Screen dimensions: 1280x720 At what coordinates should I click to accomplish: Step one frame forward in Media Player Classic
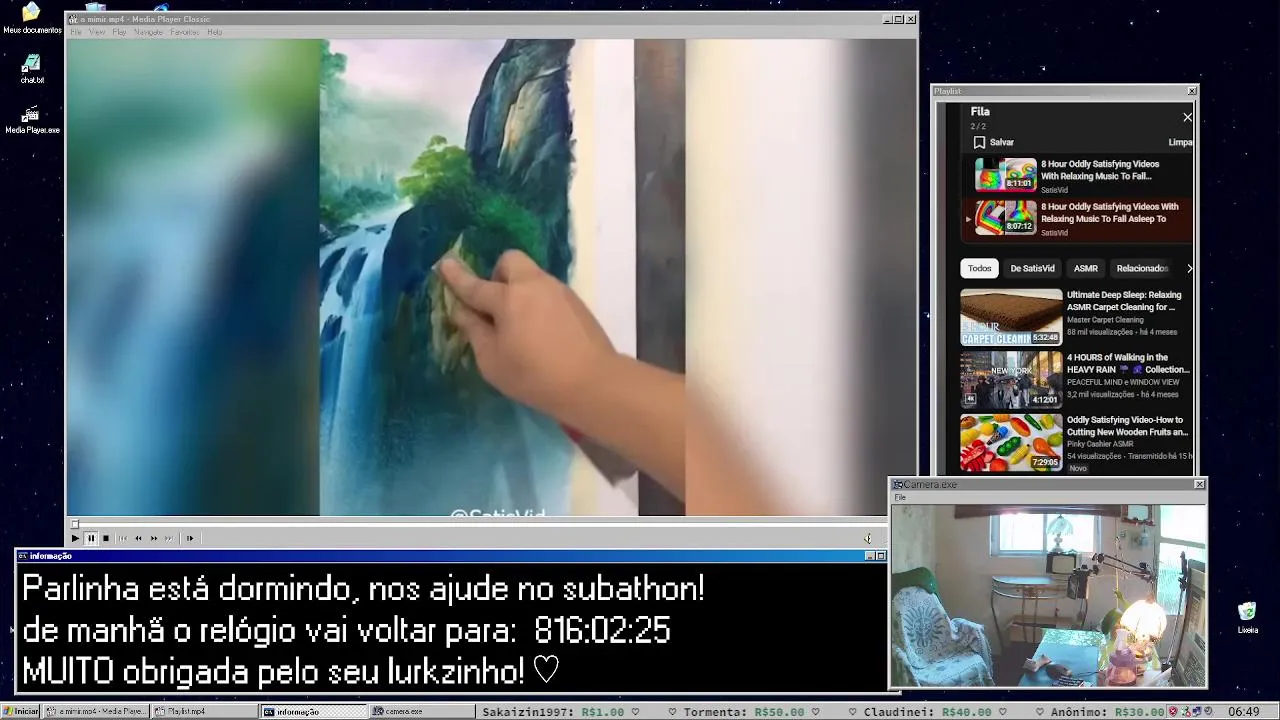pos(190,538)
